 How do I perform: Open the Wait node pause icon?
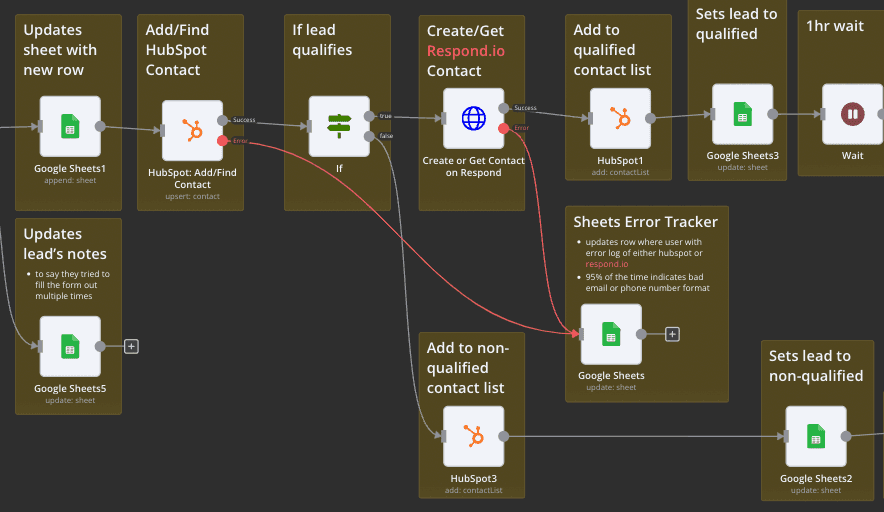pos(852,114)
